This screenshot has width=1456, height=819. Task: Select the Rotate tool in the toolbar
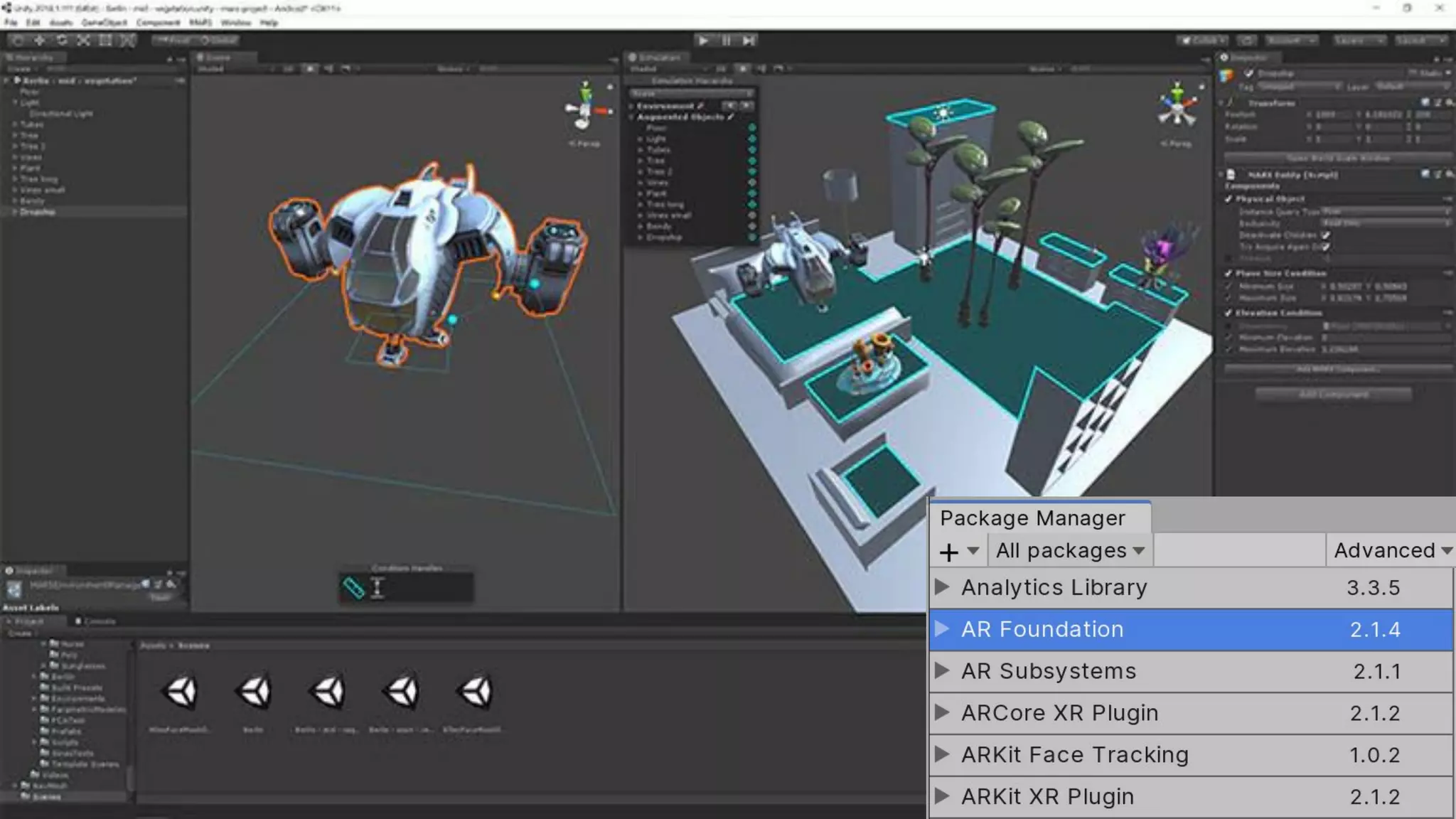tap(62, 41)
